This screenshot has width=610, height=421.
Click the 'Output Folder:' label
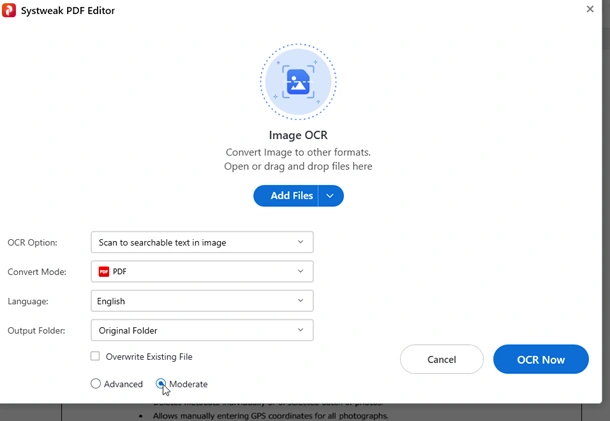[x=37, y=331]
